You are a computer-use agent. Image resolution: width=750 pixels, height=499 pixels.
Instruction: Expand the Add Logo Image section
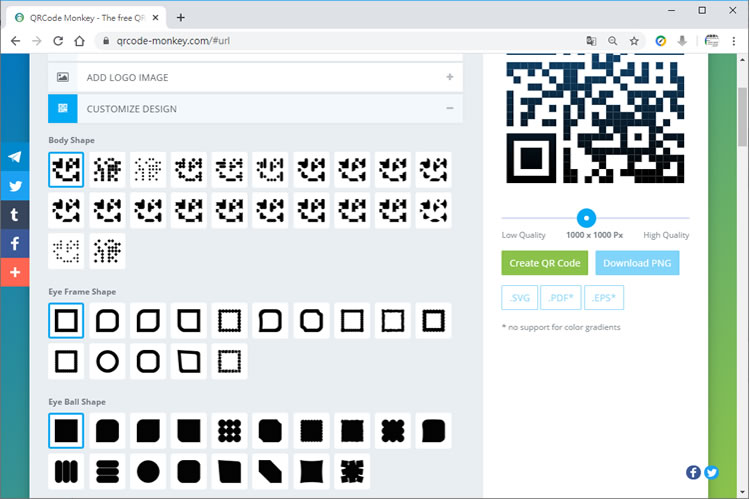pyautogui.click(x=255, y=77)
